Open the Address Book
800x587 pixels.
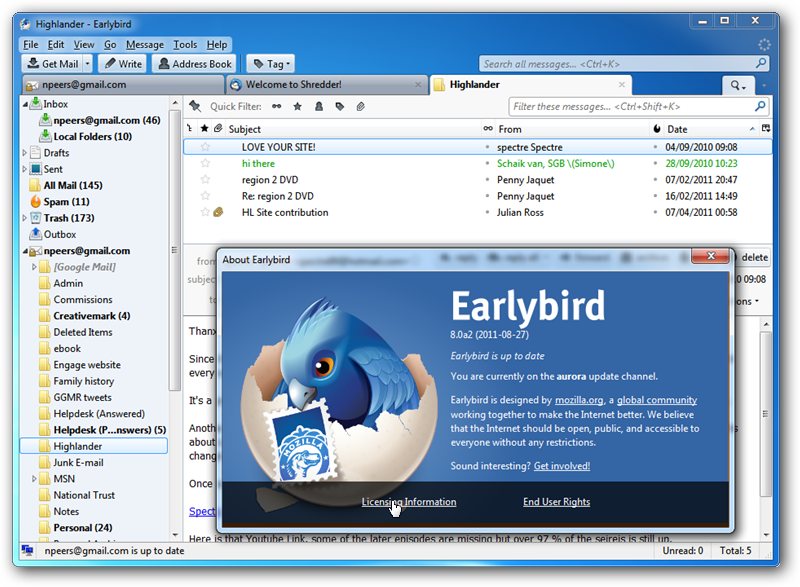pyautogui.click(x=194, y=64)
